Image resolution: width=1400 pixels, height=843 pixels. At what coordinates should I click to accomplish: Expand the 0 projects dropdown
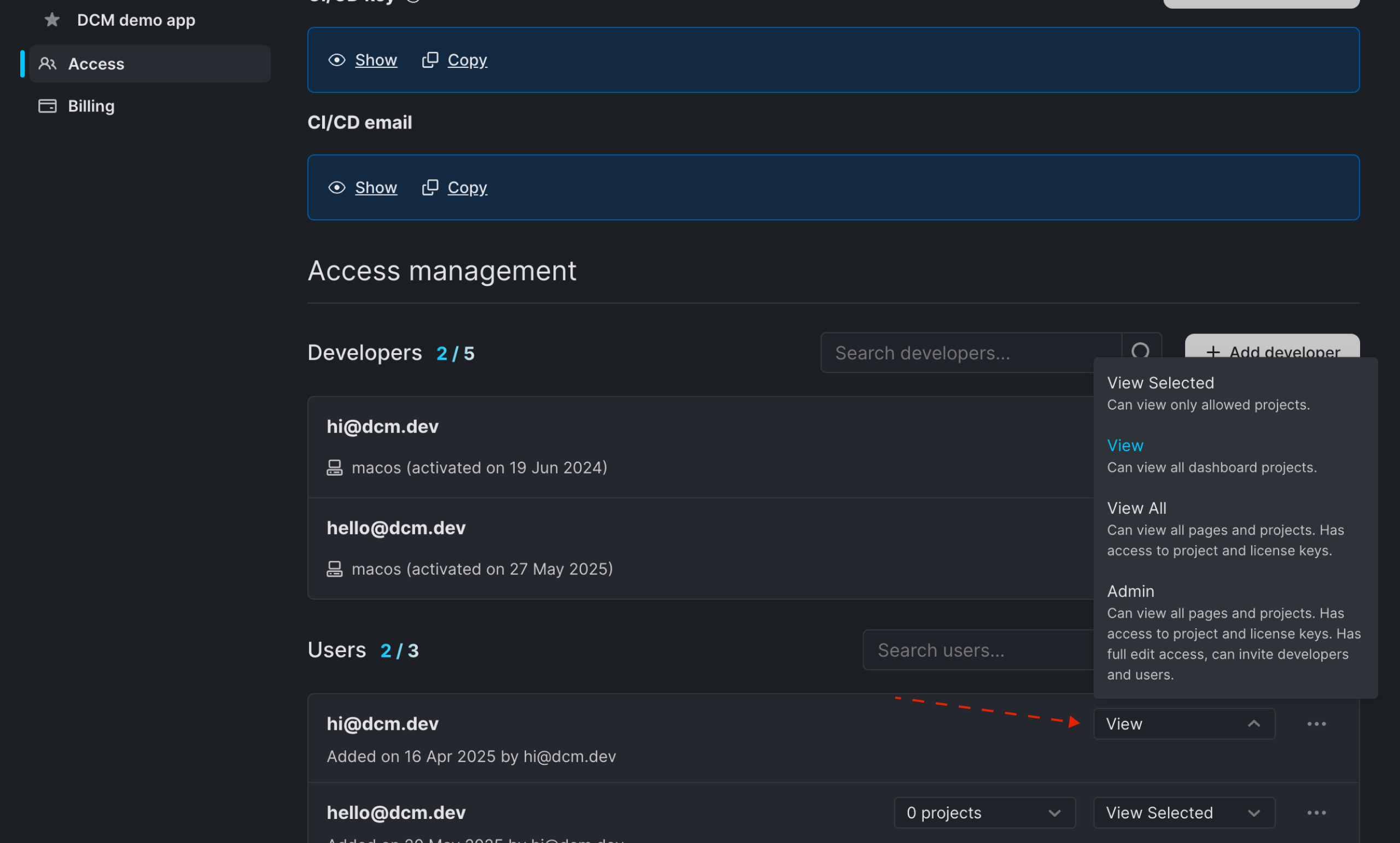coord(984,813)
